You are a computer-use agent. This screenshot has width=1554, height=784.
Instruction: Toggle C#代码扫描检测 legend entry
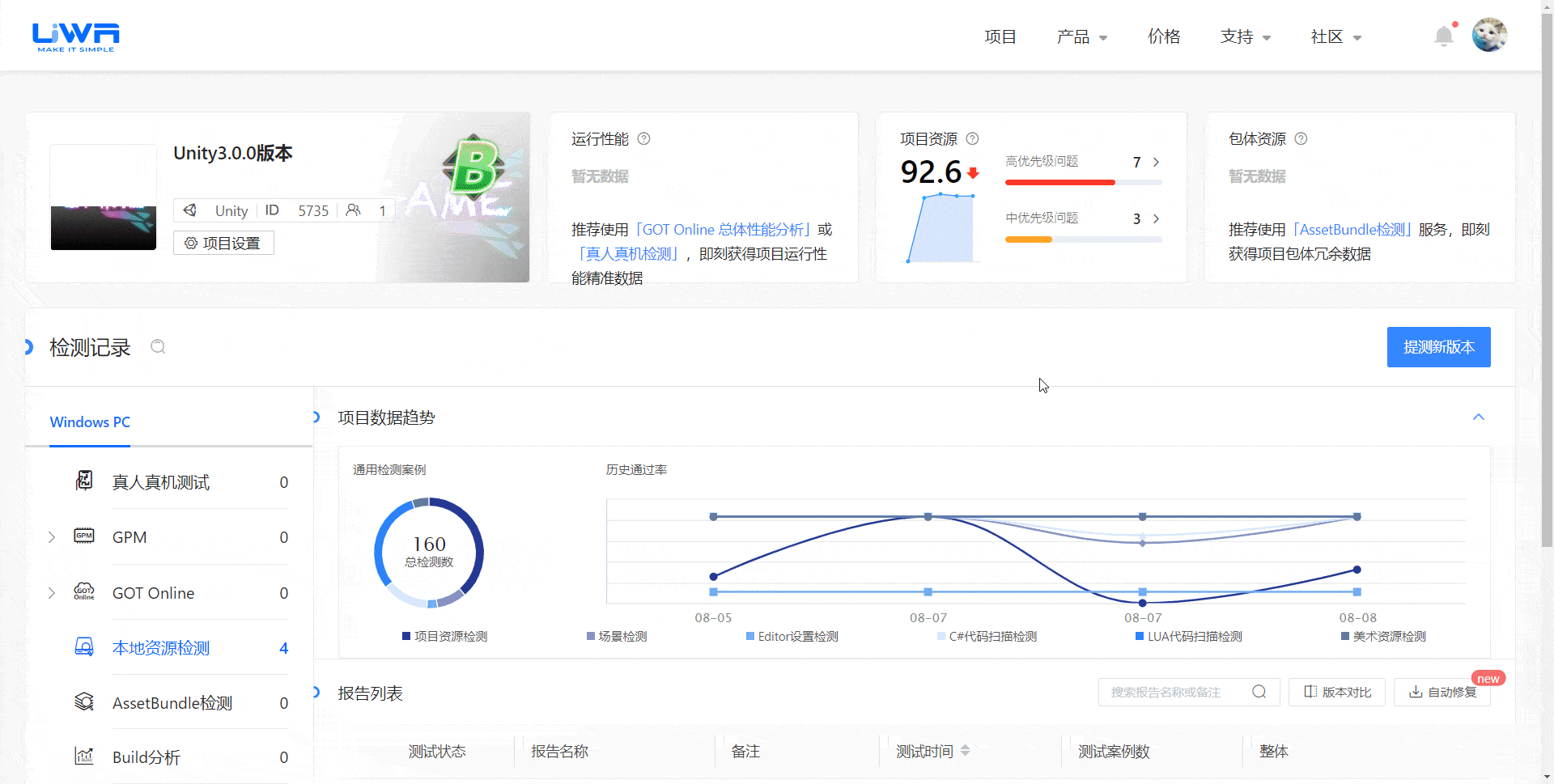(x=987, y=636)
